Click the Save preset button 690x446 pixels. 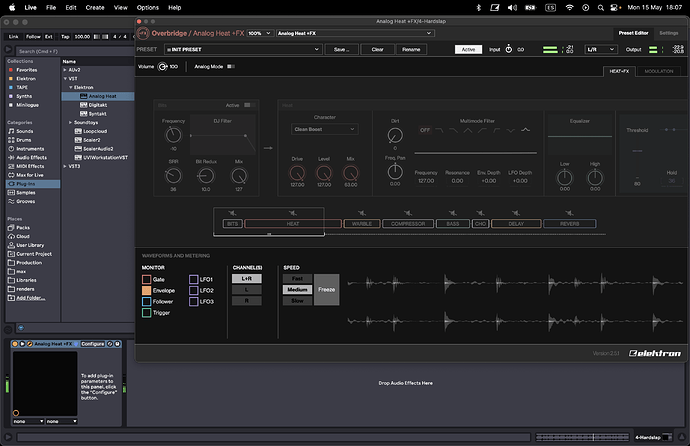(342, 48)
